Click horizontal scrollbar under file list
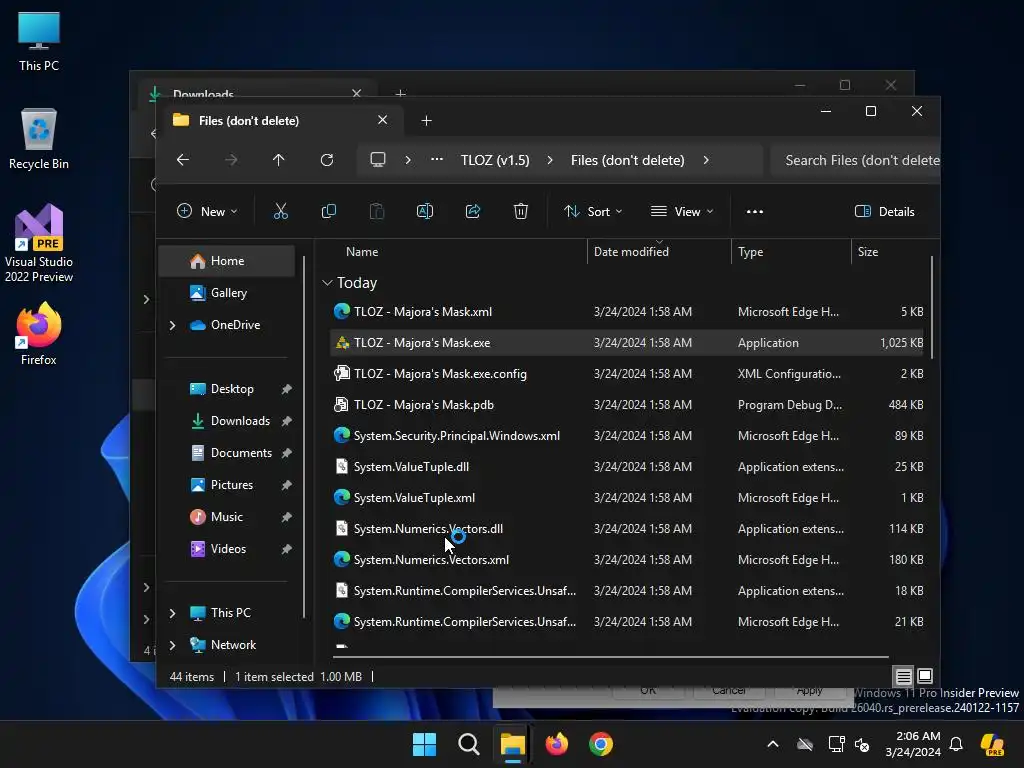The image size is (1024, 768). [x=611, y=656]
